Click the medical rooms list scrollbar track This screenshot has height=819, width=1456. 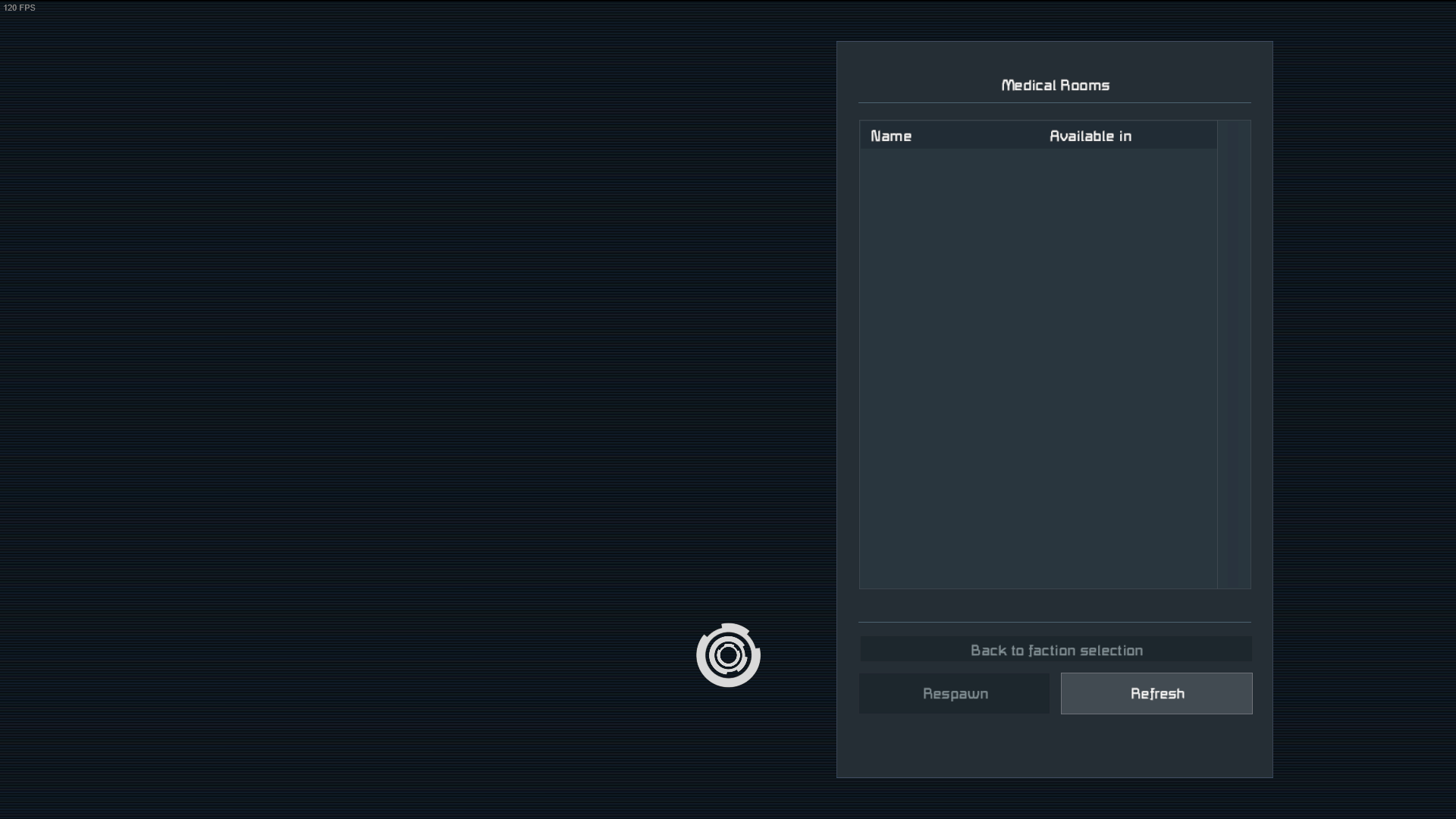1234,364
